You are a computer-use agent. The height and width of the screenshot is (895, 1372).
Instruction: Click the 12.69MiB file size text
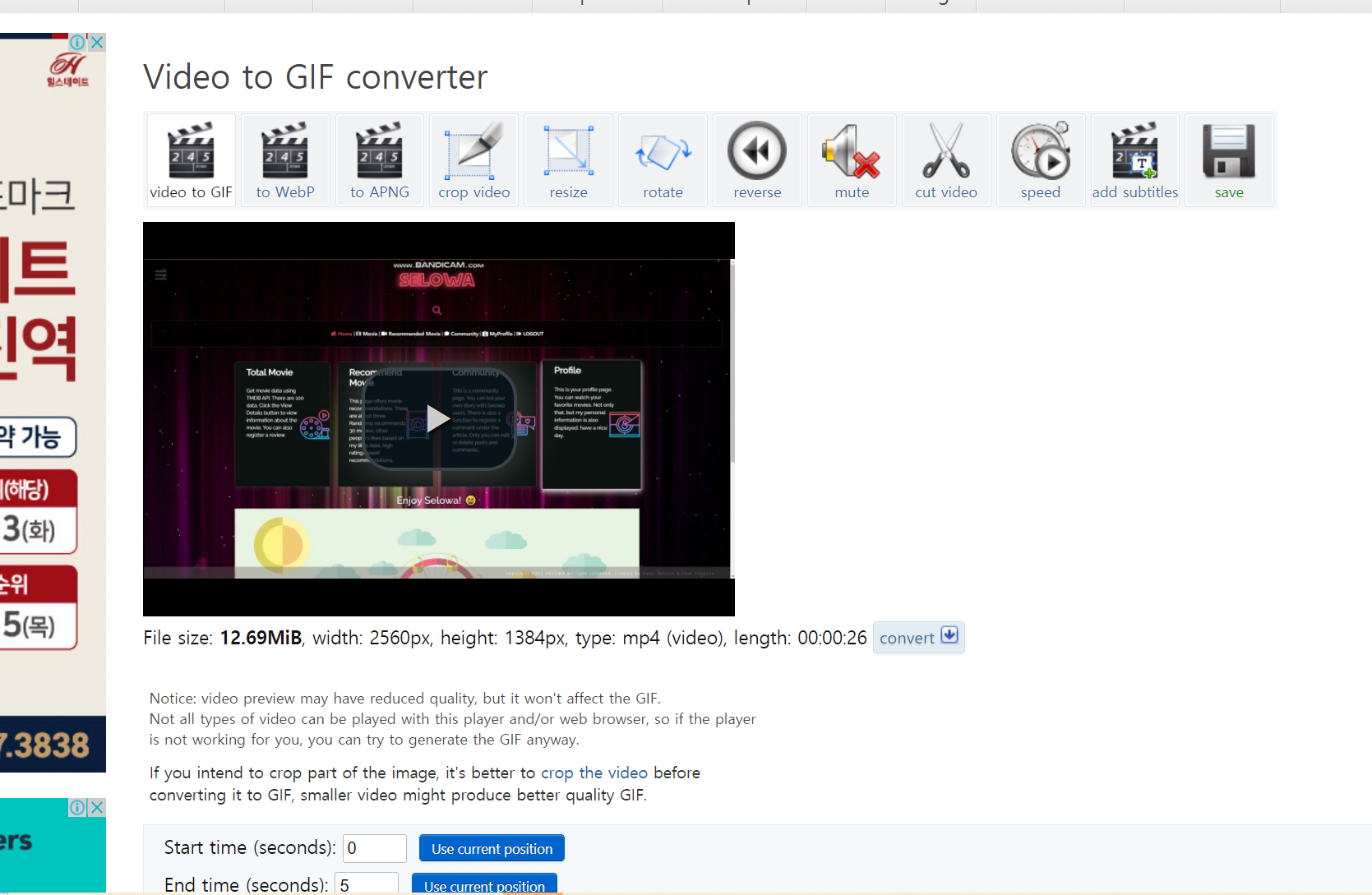pos(261,638)
